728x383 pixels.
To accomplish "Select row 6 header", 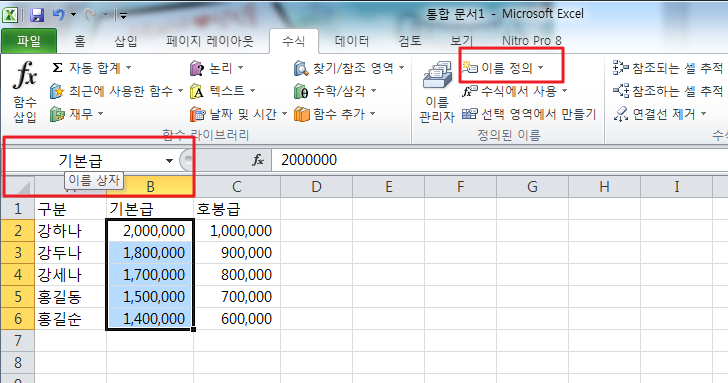I will click(18, 318).
